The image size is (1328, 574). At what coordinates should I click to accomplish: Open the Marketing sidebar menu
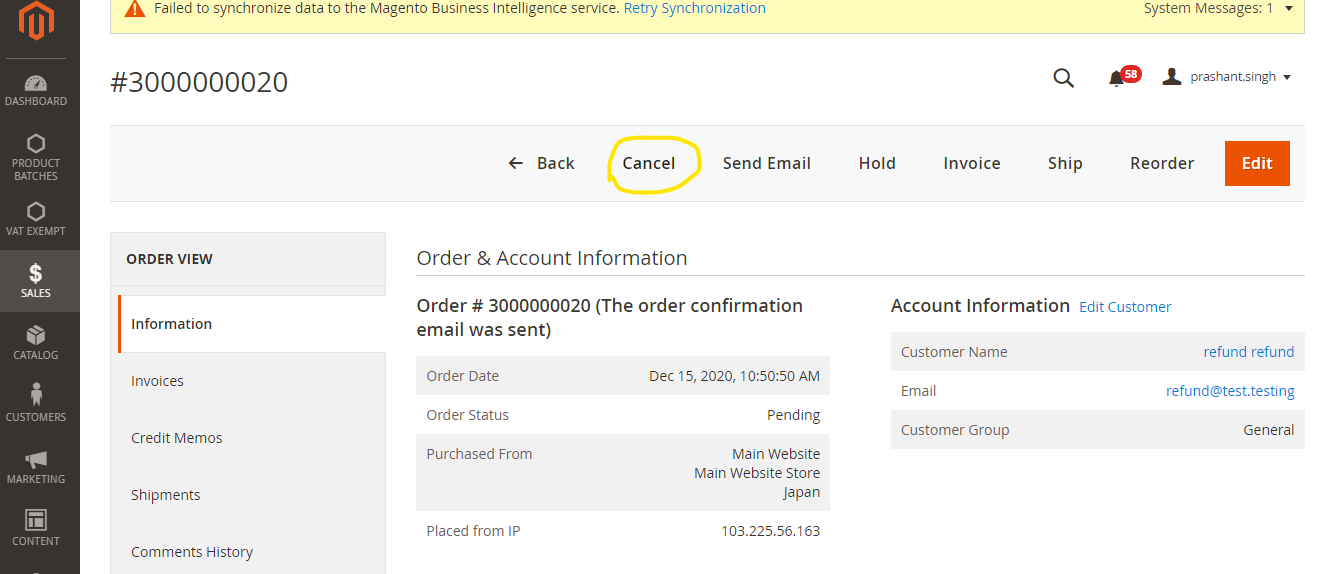pyautogui.click(x=36, y=466)
